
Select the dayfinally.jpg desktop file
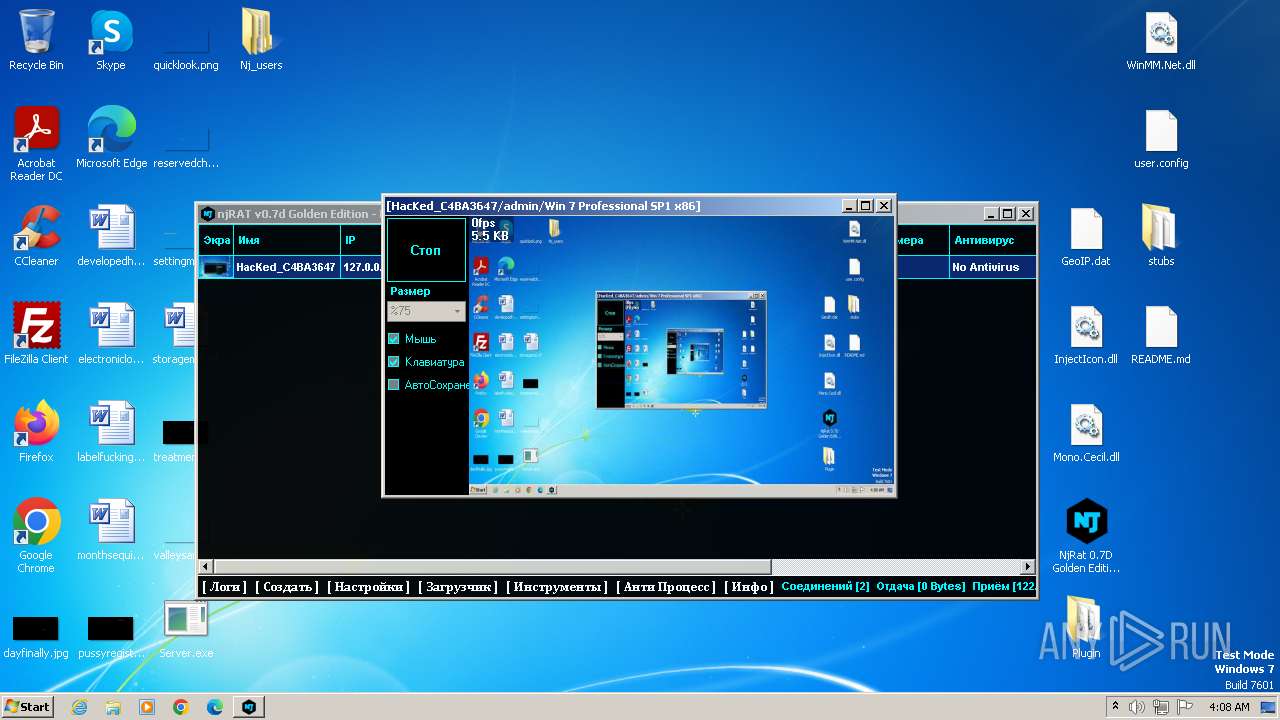(x=36, y=636)
